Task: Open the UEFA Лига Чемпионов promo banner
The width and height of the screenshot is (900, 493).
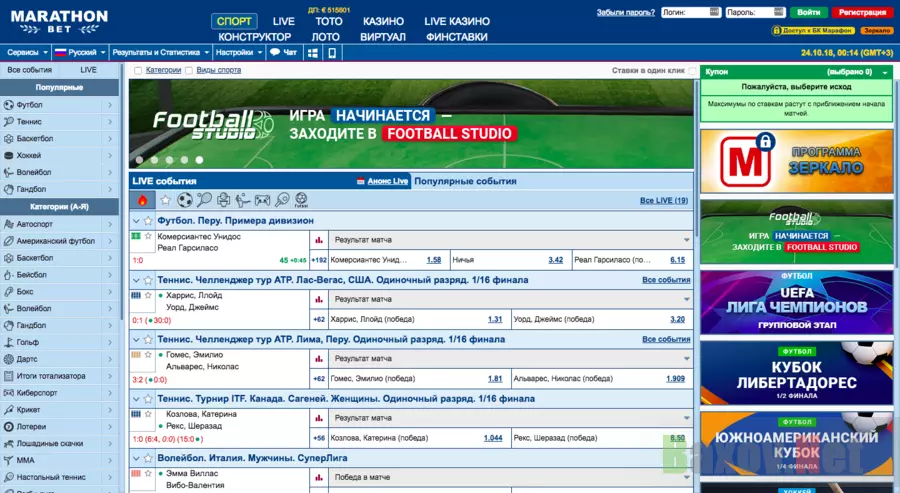Action: point(797,302)
